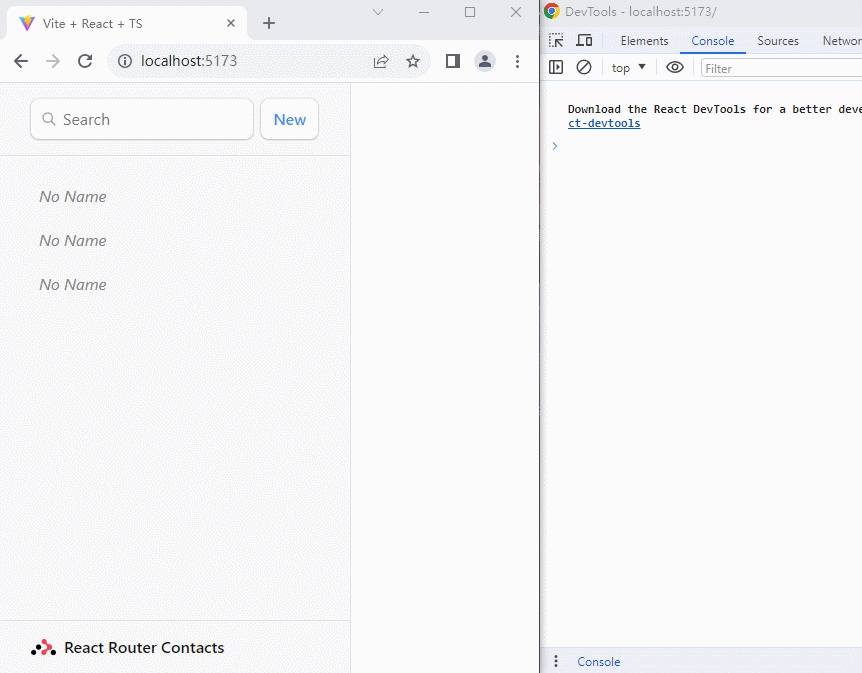This screenshot has width=862, height=673.
Task: Reload the localhost page
Action: [x=85, y=61]
